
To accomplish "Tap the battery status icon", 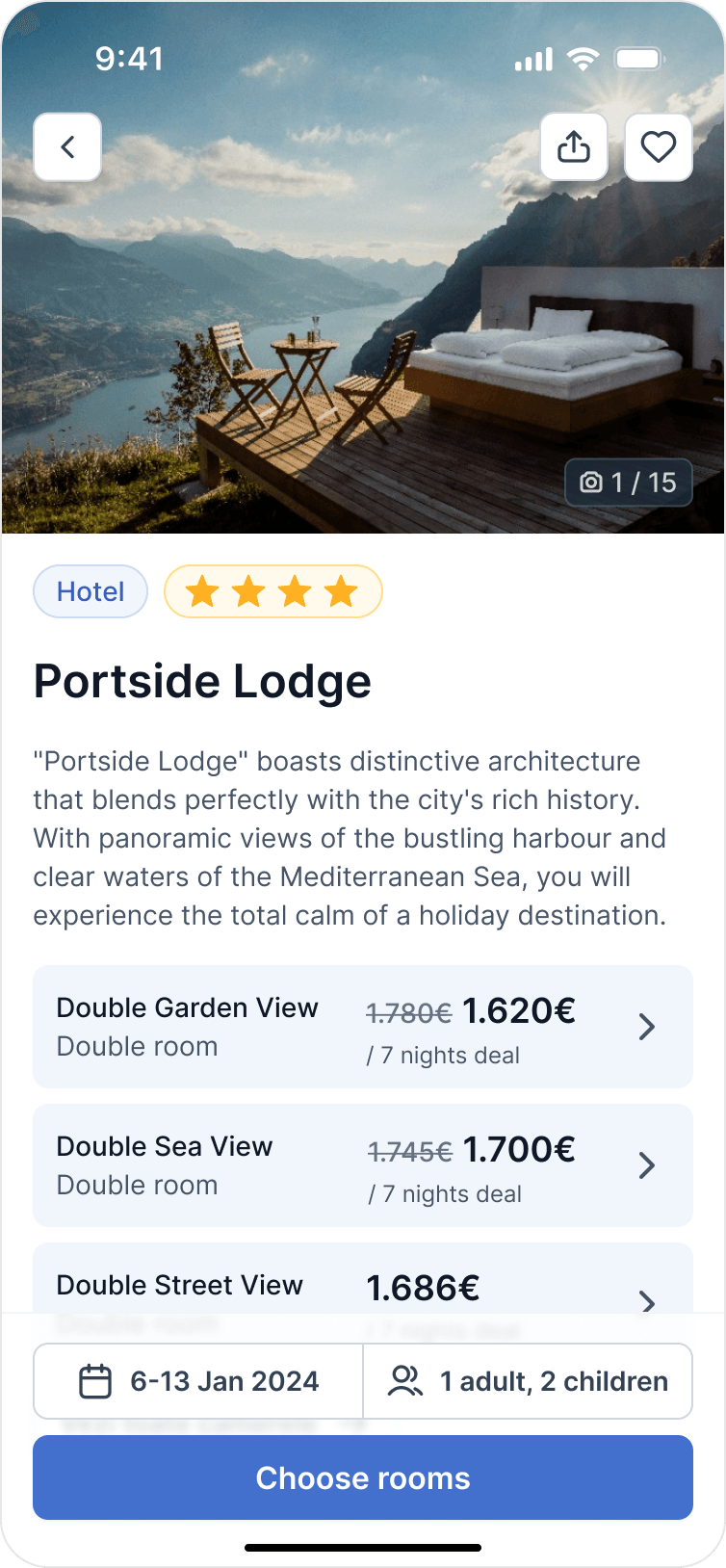I will pyautogui.click(x=639, y=59).
